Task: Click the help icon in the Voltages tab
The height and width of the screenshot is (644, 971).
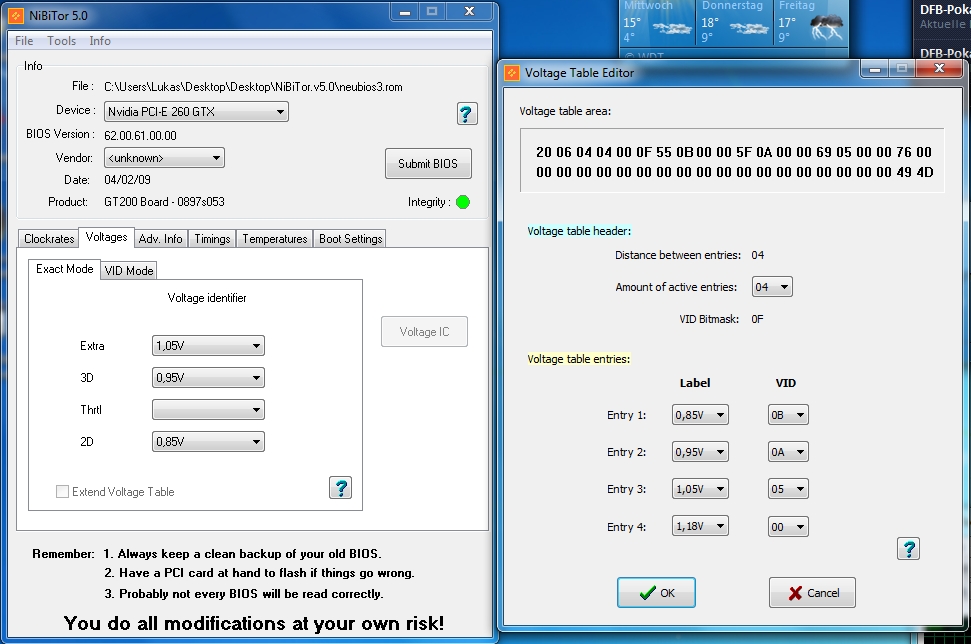Action: 340,488
